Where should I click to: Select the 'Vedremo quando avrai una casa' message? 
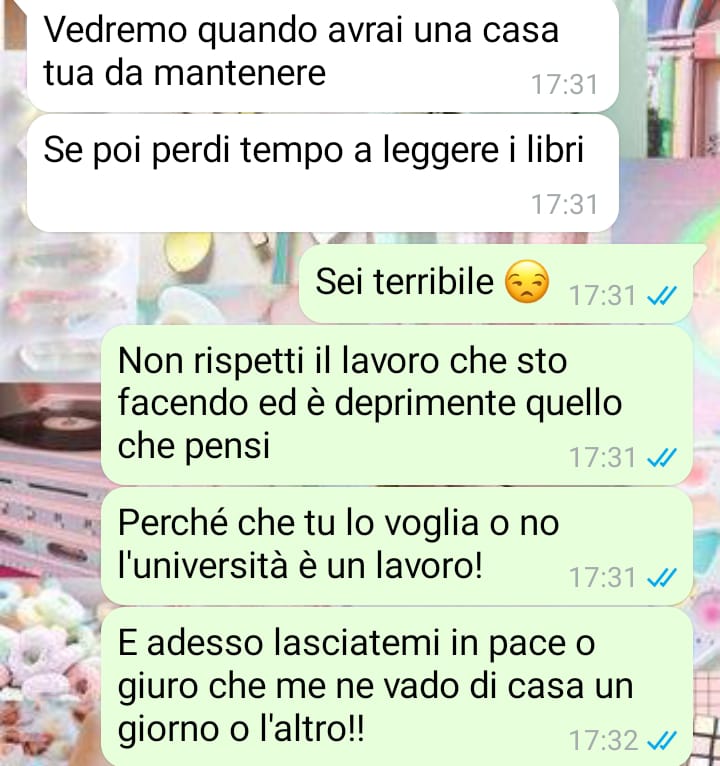pos(323,55)
